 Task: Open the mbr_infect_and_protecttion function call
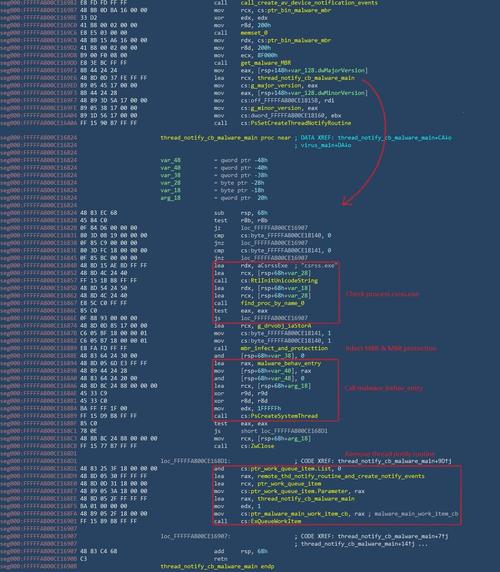[284, 348]
